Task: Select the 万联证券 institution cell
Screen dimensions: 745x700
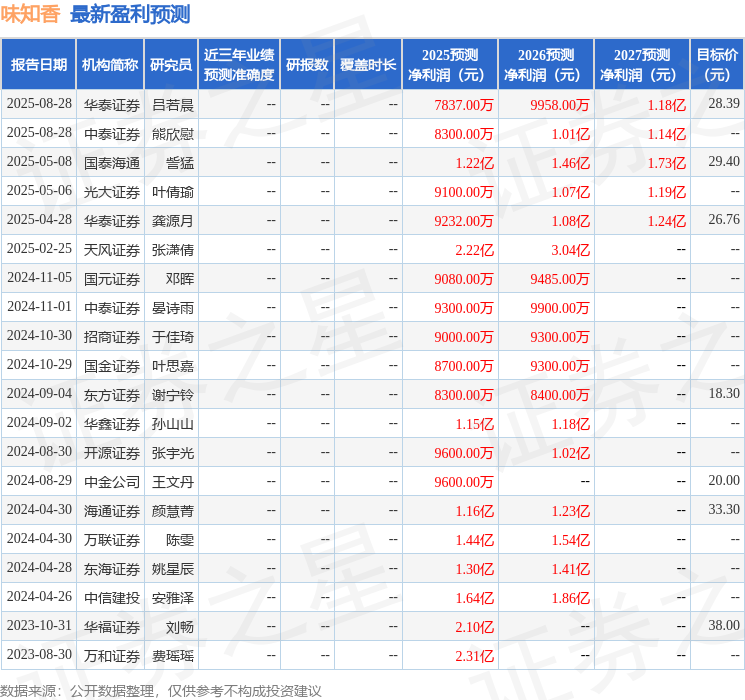Action: (112, 540)
